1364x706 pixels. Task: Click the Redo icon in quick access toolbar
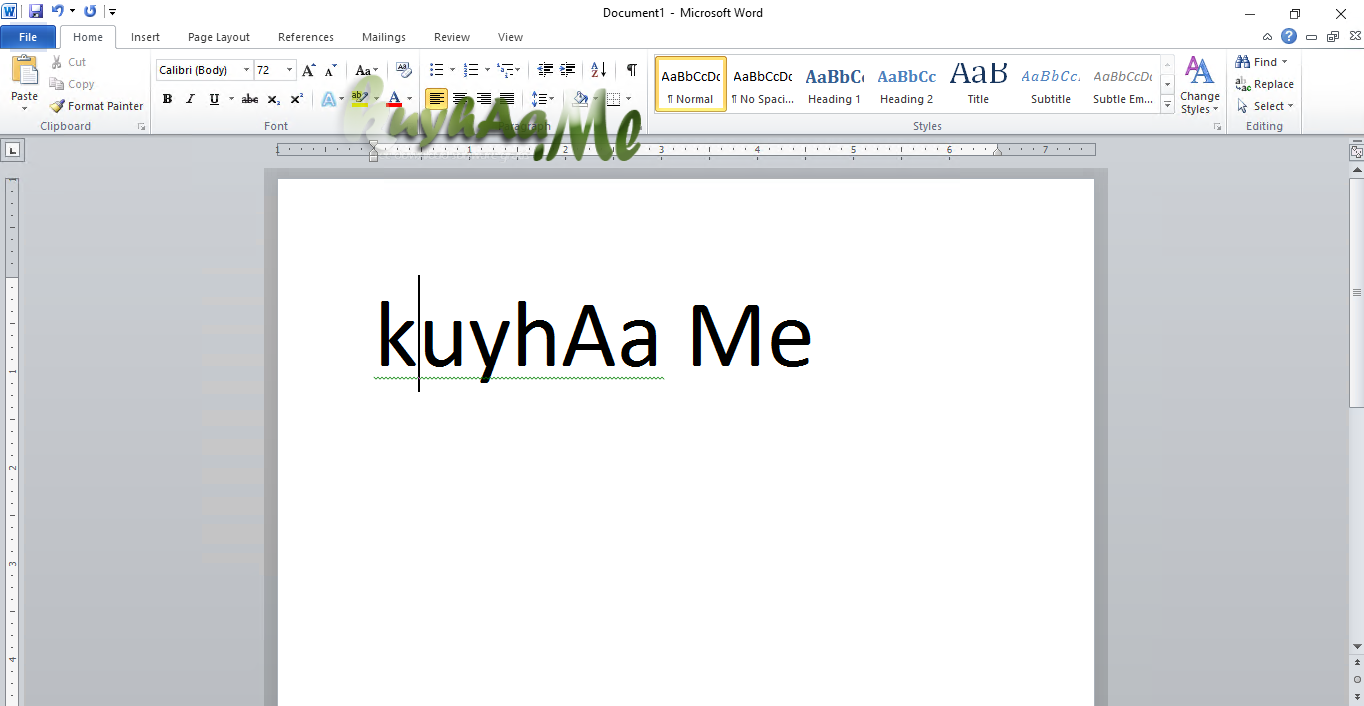pos(90,11)
